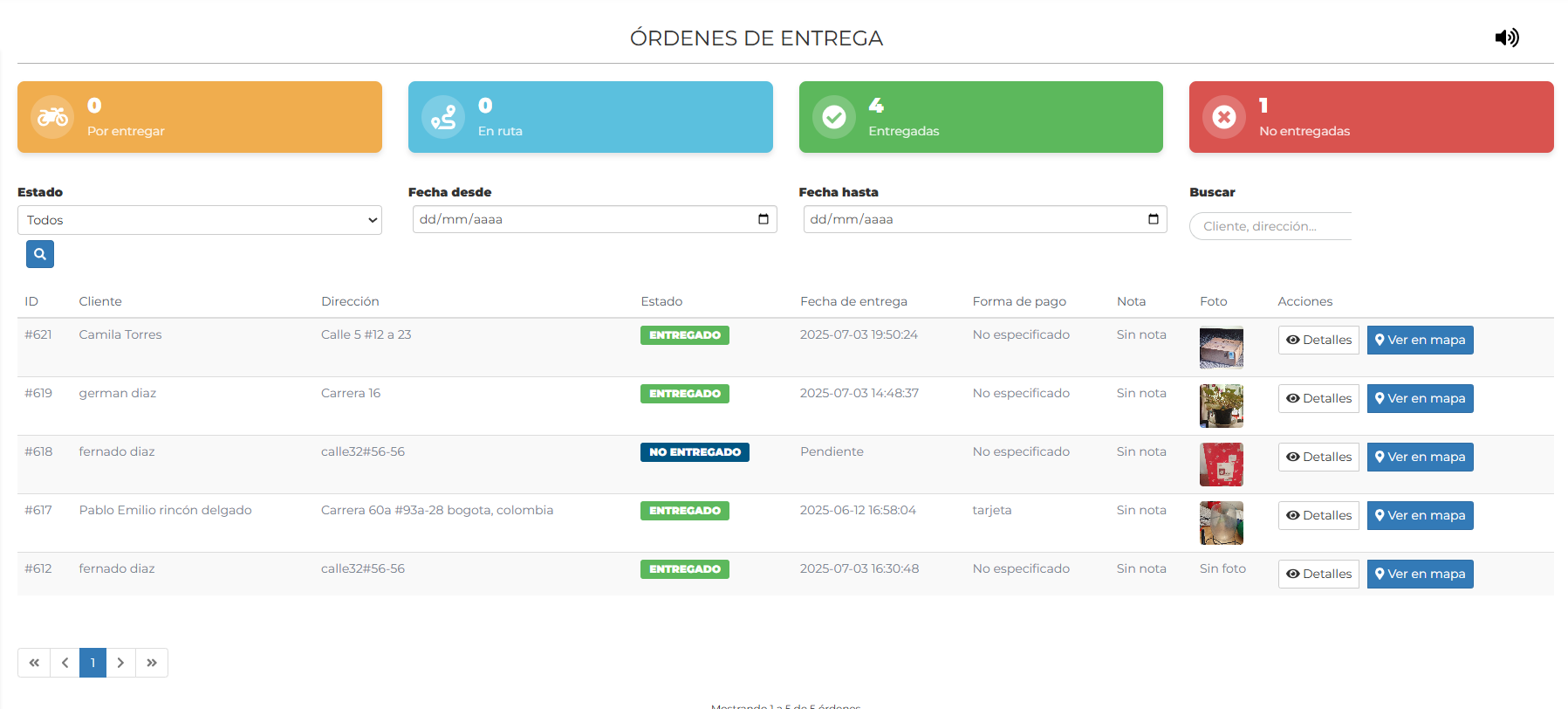Toggle the sound speaker icon

click(1507, 38)
